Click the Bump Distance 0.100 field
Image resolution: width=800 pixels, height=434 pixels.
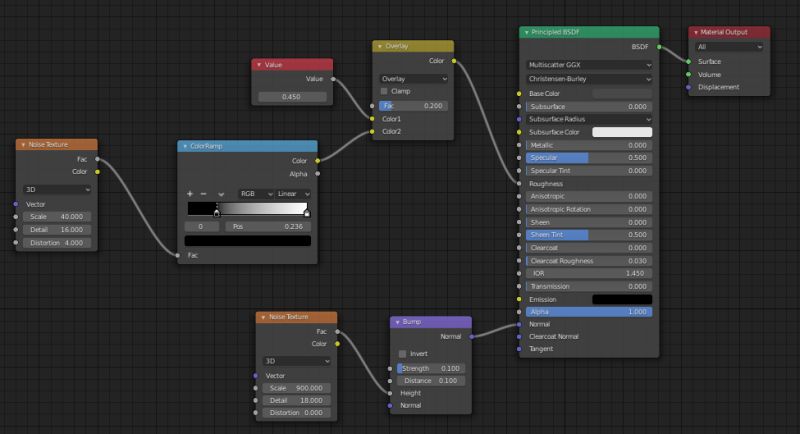tap(431, 381)
